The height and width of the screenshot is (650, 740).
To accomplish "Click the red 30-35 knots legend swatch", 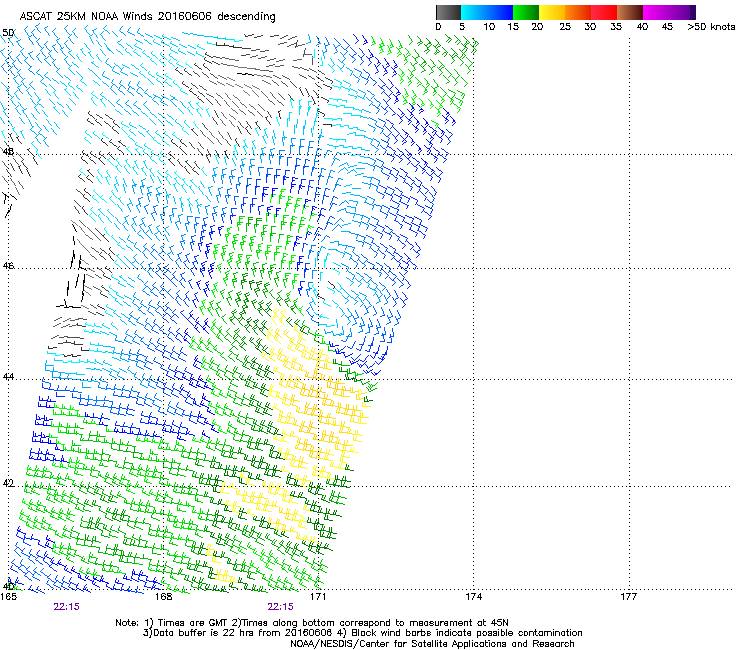I will (604, 12).
